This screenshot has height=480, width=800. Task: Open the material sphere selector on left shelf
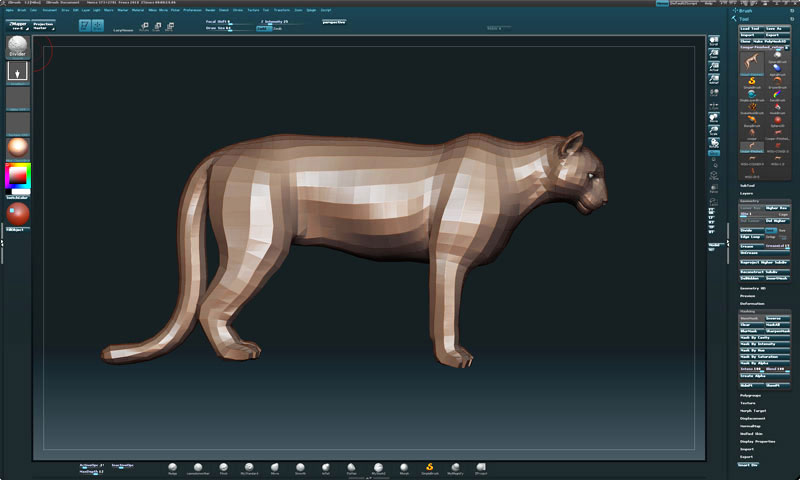17,148
